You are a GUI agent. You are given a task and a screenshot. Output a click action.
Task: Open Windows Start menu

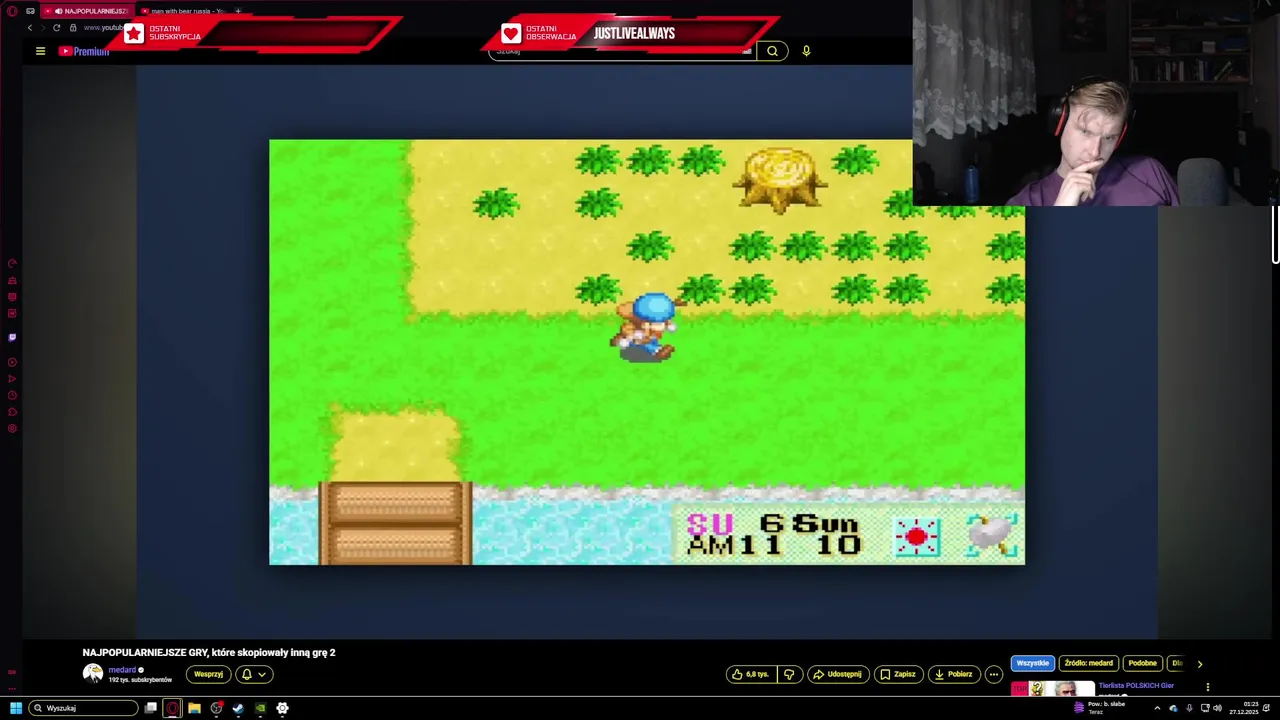pyautogui.click(x=16, y=708)
